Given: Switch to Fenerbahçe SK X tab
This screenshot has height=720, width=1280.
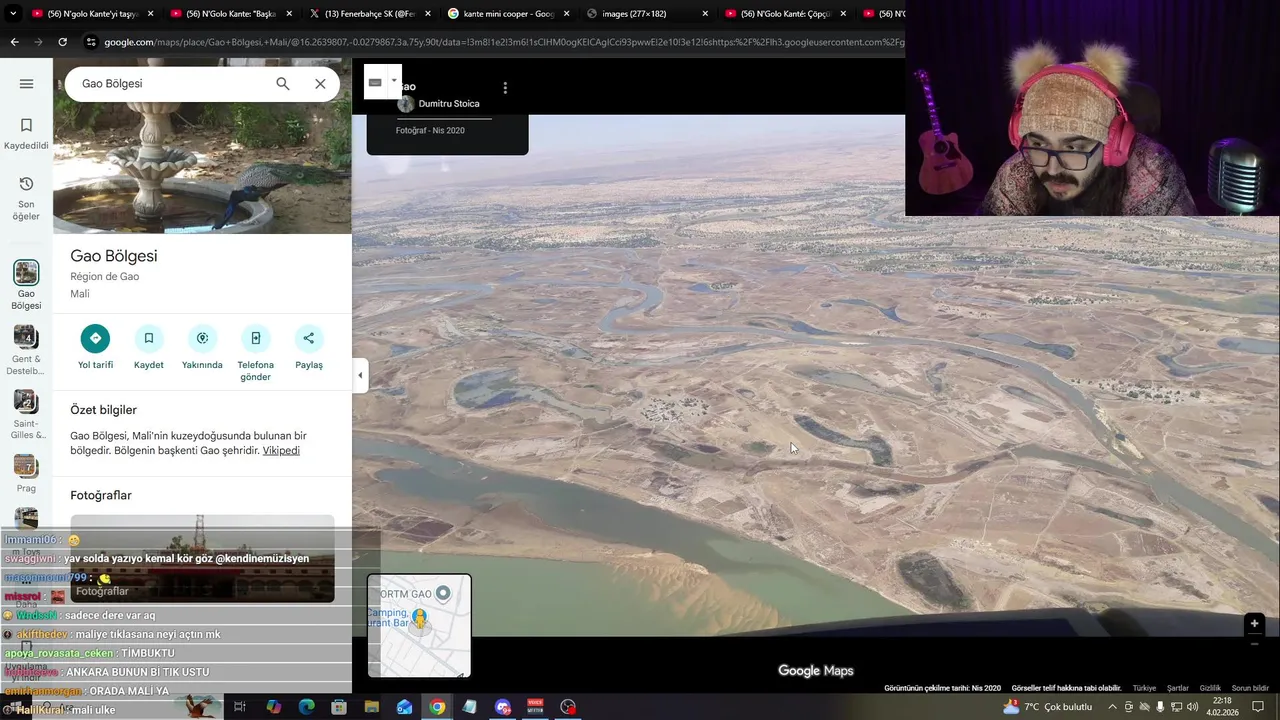Looking at the screenshot, I should tap(369, 14).
